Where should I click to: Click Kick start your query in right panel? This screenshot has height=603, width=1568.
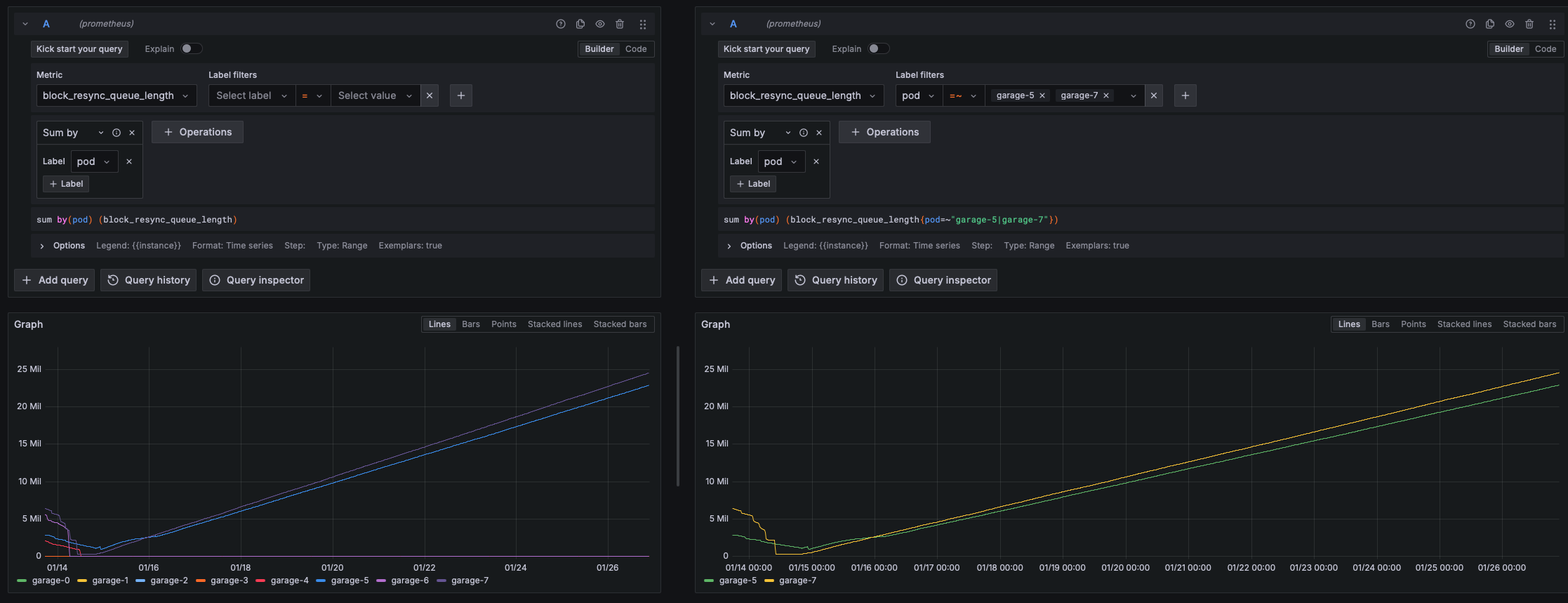(x=766, y=49)
